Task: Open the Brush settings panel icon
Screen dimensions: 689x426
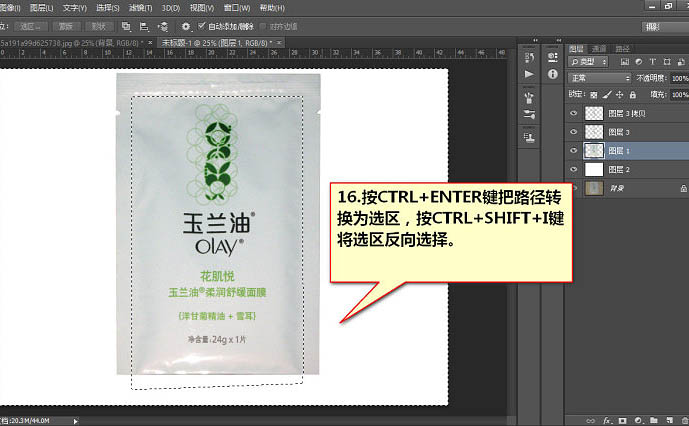Action: coord(529,114)
